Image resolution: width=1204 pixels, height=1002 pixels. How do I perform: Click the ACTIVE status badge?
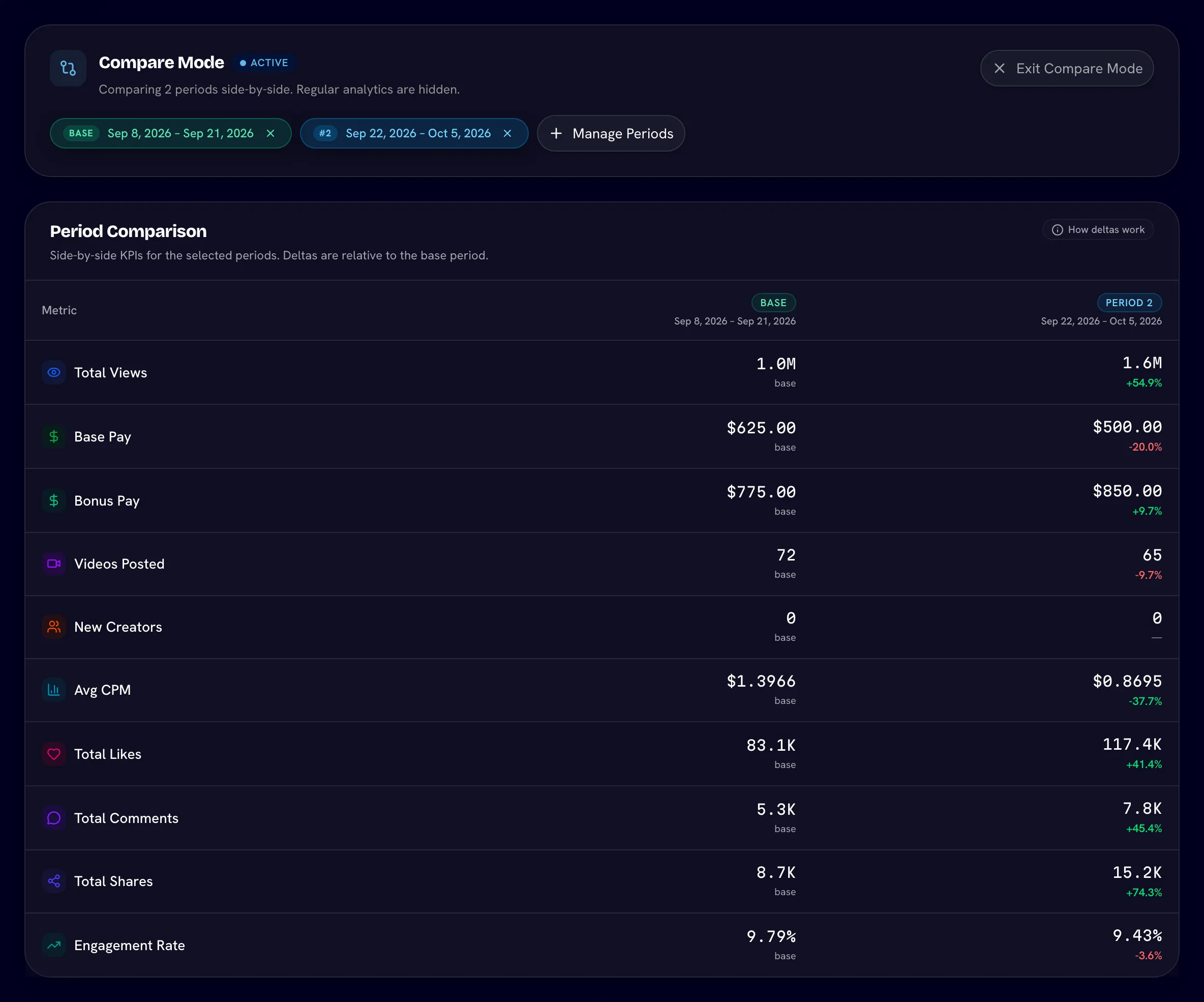tap(264, 63)
